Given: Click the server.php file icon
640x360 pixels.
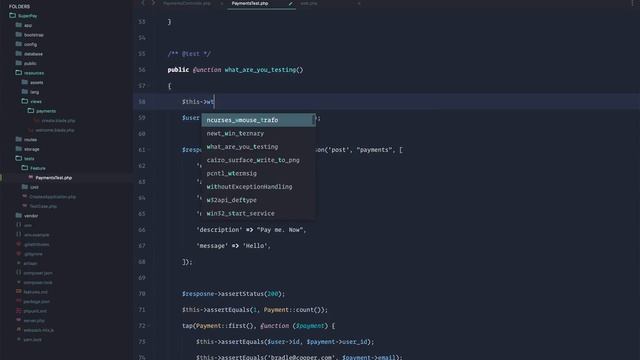Looking at the screenshot, I should [x=19, y=320].
